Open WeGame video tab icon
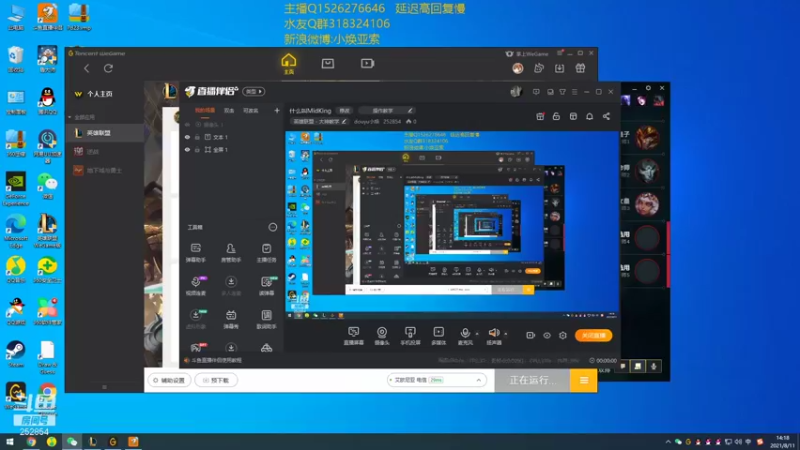Screen dimensions: 800x450 click(367, 63)
